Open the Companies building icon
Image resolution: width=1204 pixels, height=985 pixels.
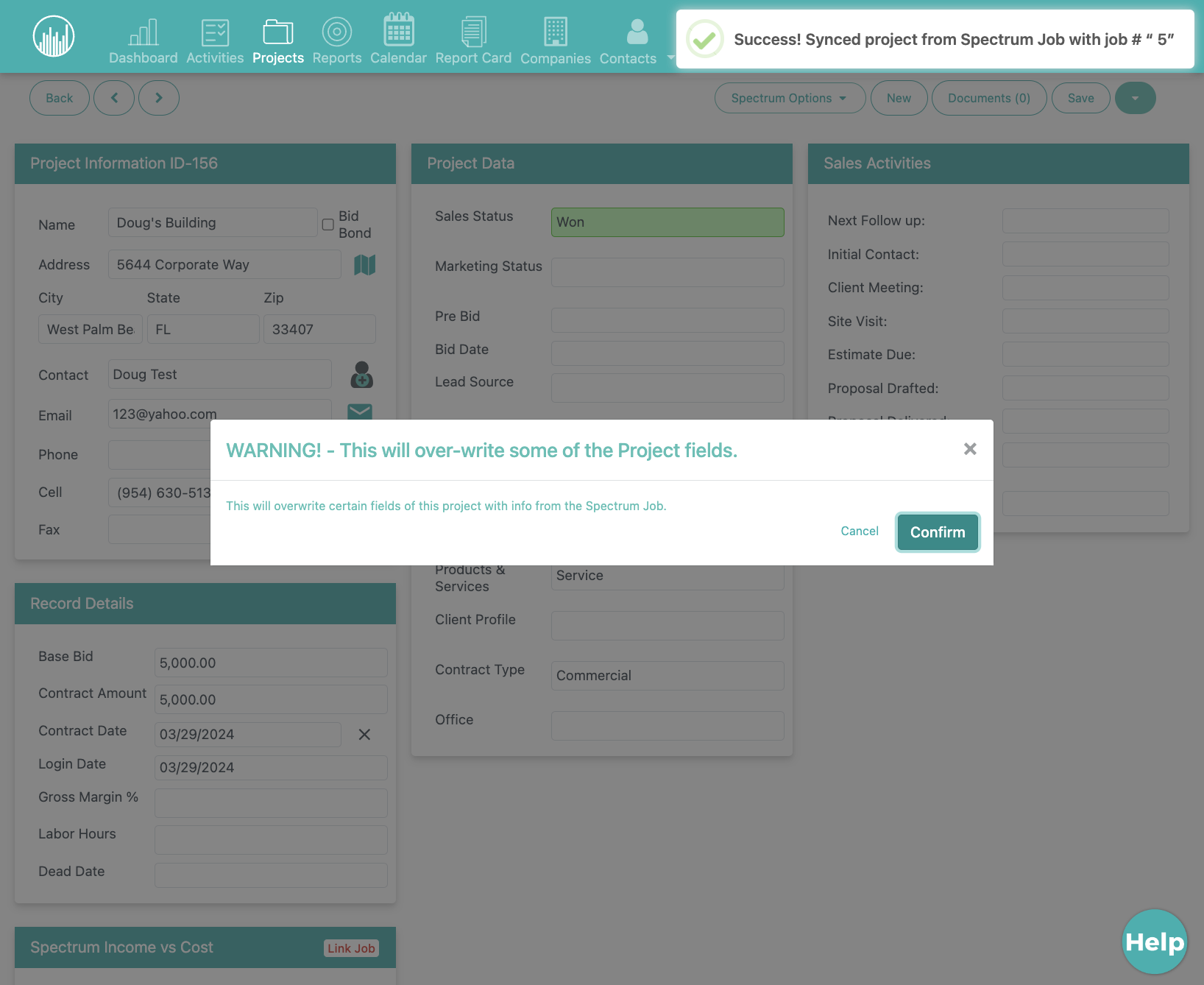(x=556, y=32)
